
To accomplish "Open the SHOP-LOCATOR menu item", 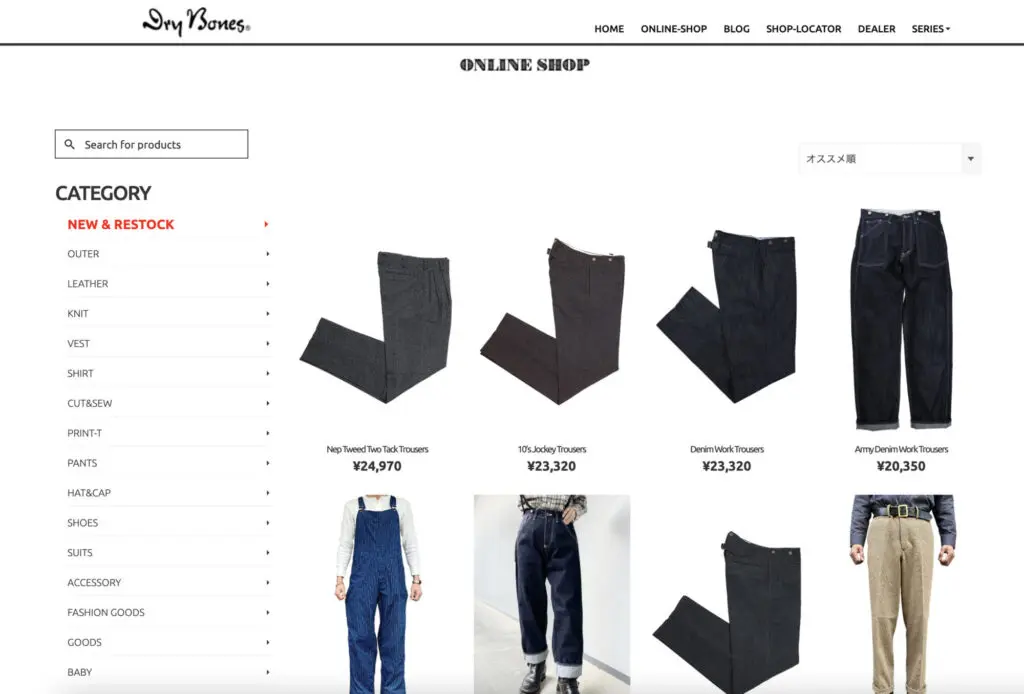I will [x=803, y=29].
